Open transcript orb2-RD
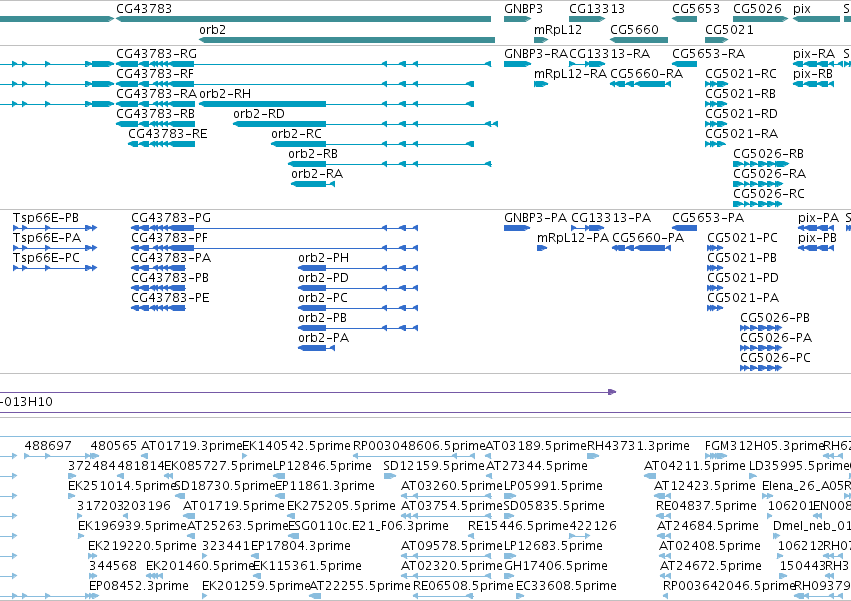851x601 pixels. point(365,124)
